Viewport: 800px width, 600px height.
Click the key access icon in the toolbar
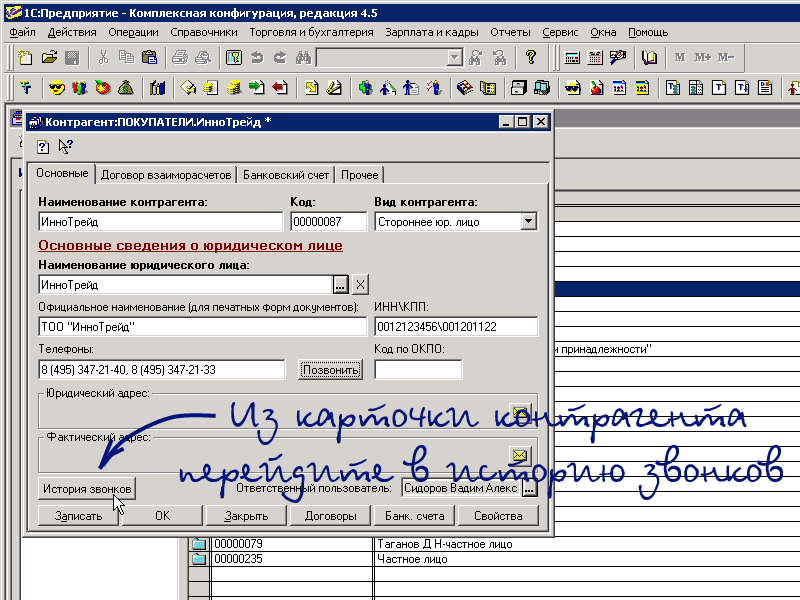tap(234, 58)
